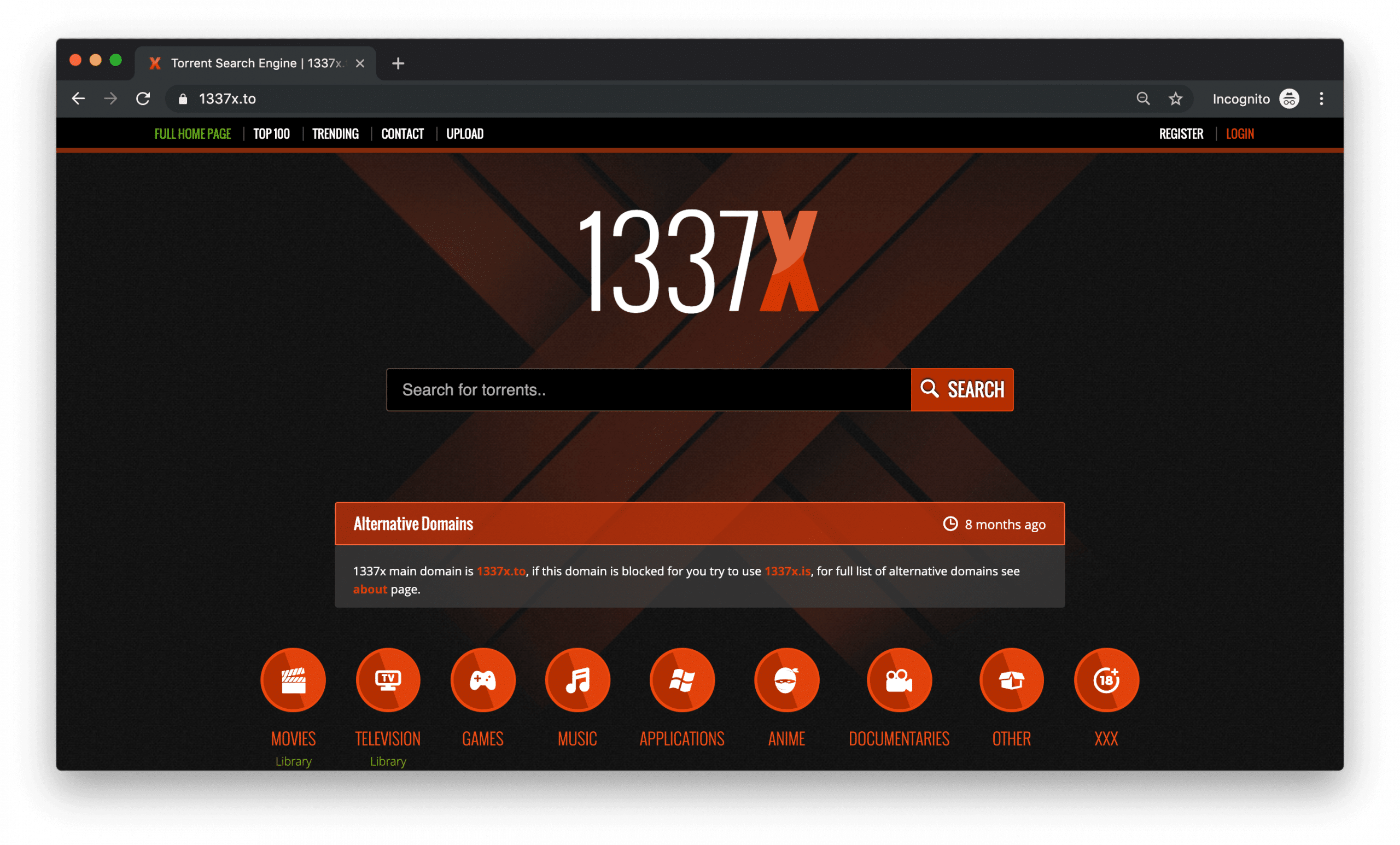Image resolution: width=1400 pixels, height=845 pixels.
Task: Bookmark this page with the star icon
Action: (x=1176, y=99)
